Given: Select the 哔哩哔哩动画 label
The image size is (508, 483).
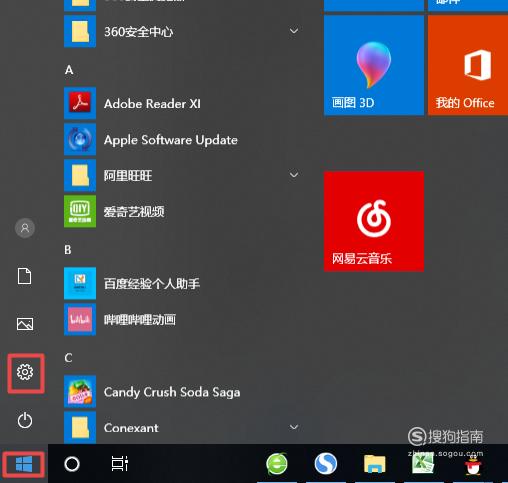Looking at the screenshot, I should pyautogui.click(x=140, y=320).
